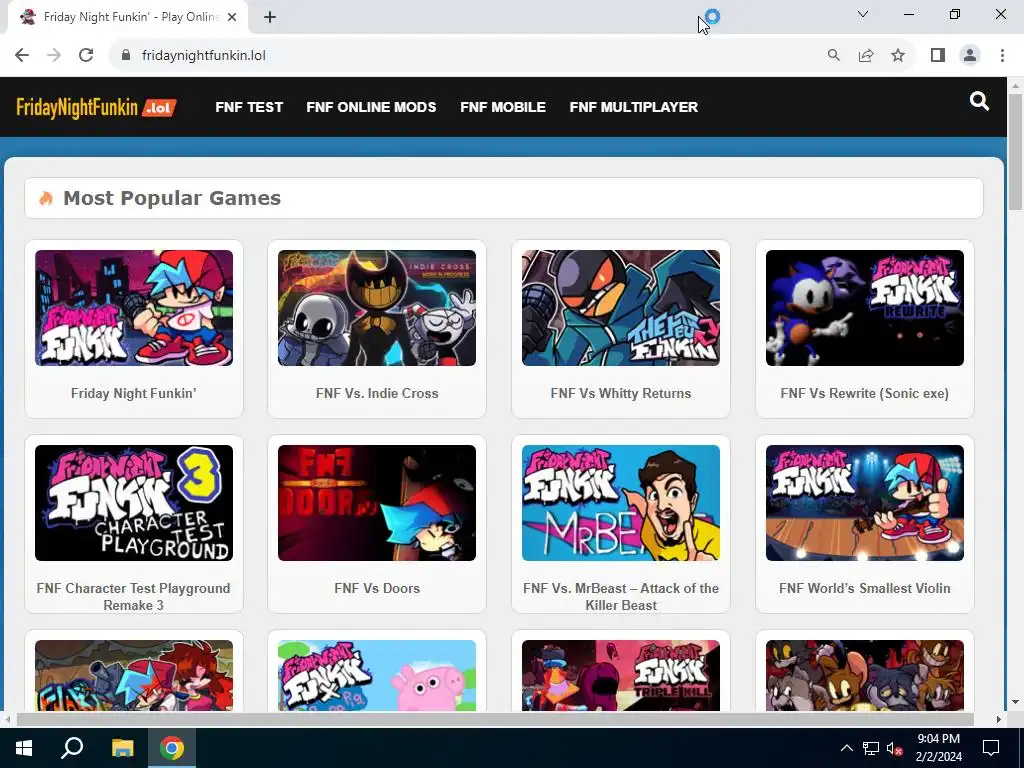Open the FNF MULTIPLAYER menu item
Viewport: 1024px width, 768px height.
coord(633,107)
